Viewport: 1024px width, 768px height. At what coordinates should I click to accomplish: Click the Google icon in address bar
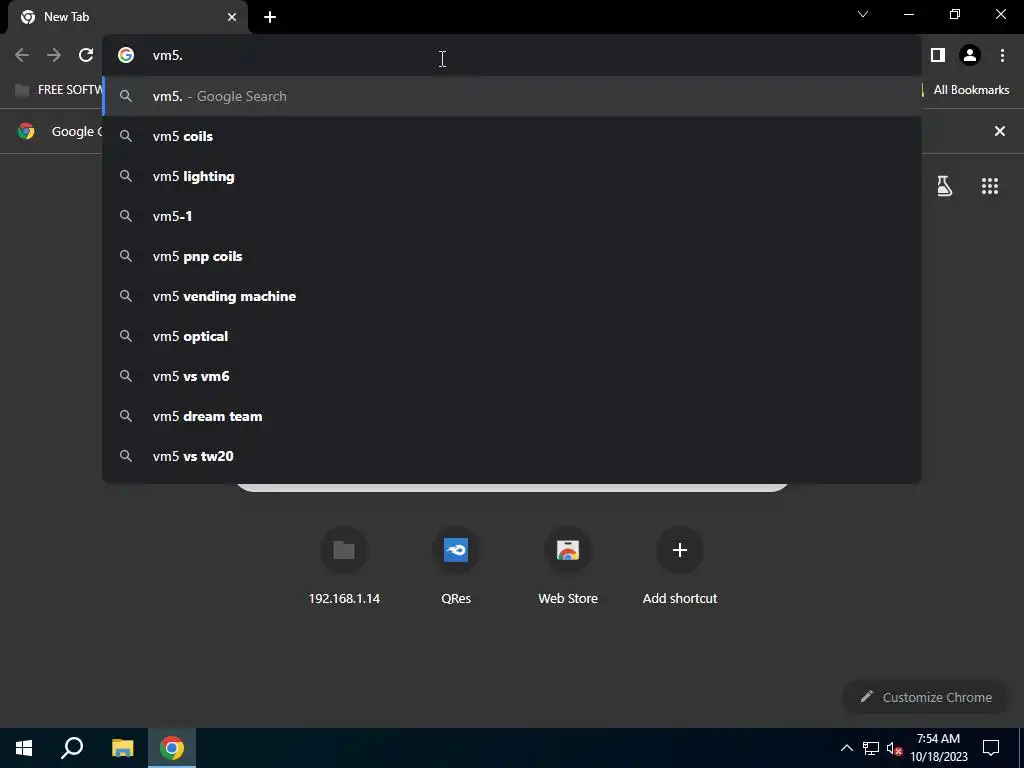[x=126, y=56]
